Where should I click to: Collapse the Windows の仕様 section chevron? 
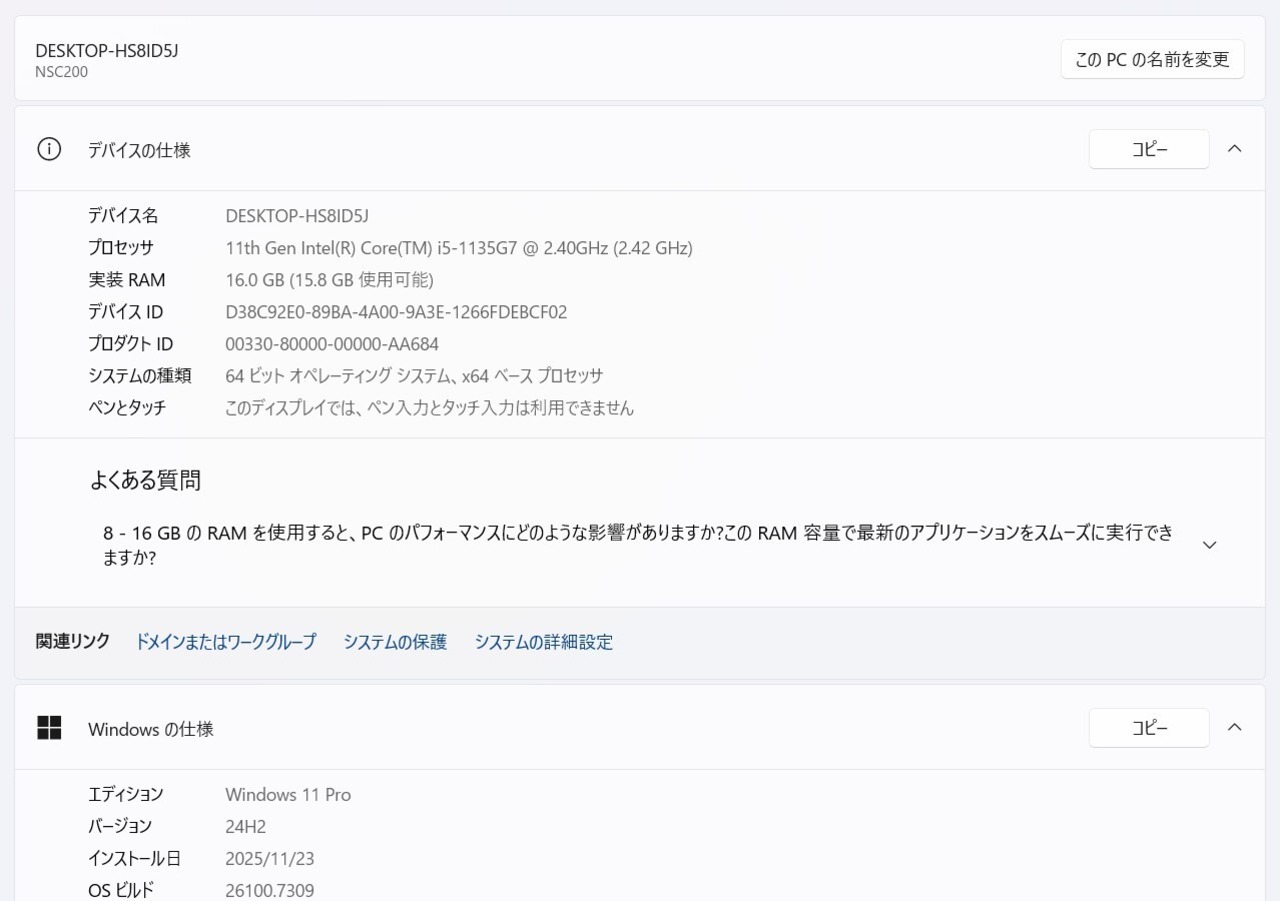1235,728
